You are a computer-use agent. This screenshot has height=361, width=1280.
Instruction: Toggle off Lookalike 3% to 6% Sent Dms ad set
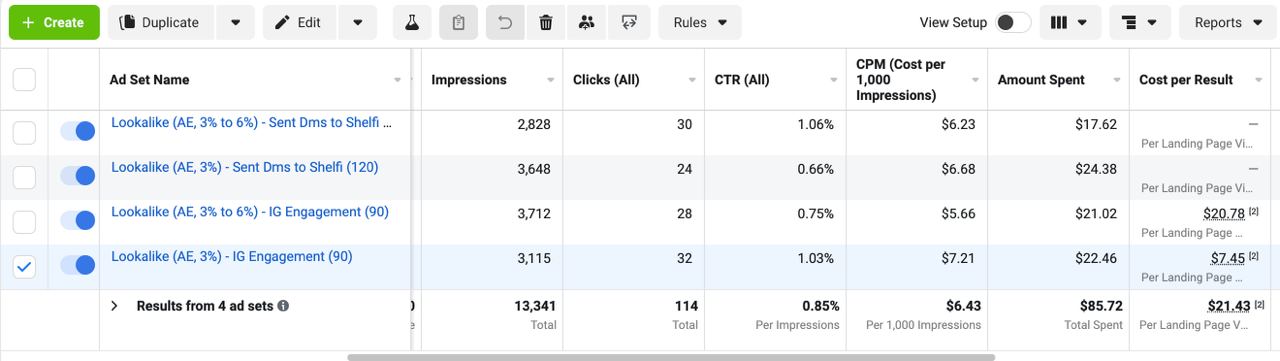[78, 131]
